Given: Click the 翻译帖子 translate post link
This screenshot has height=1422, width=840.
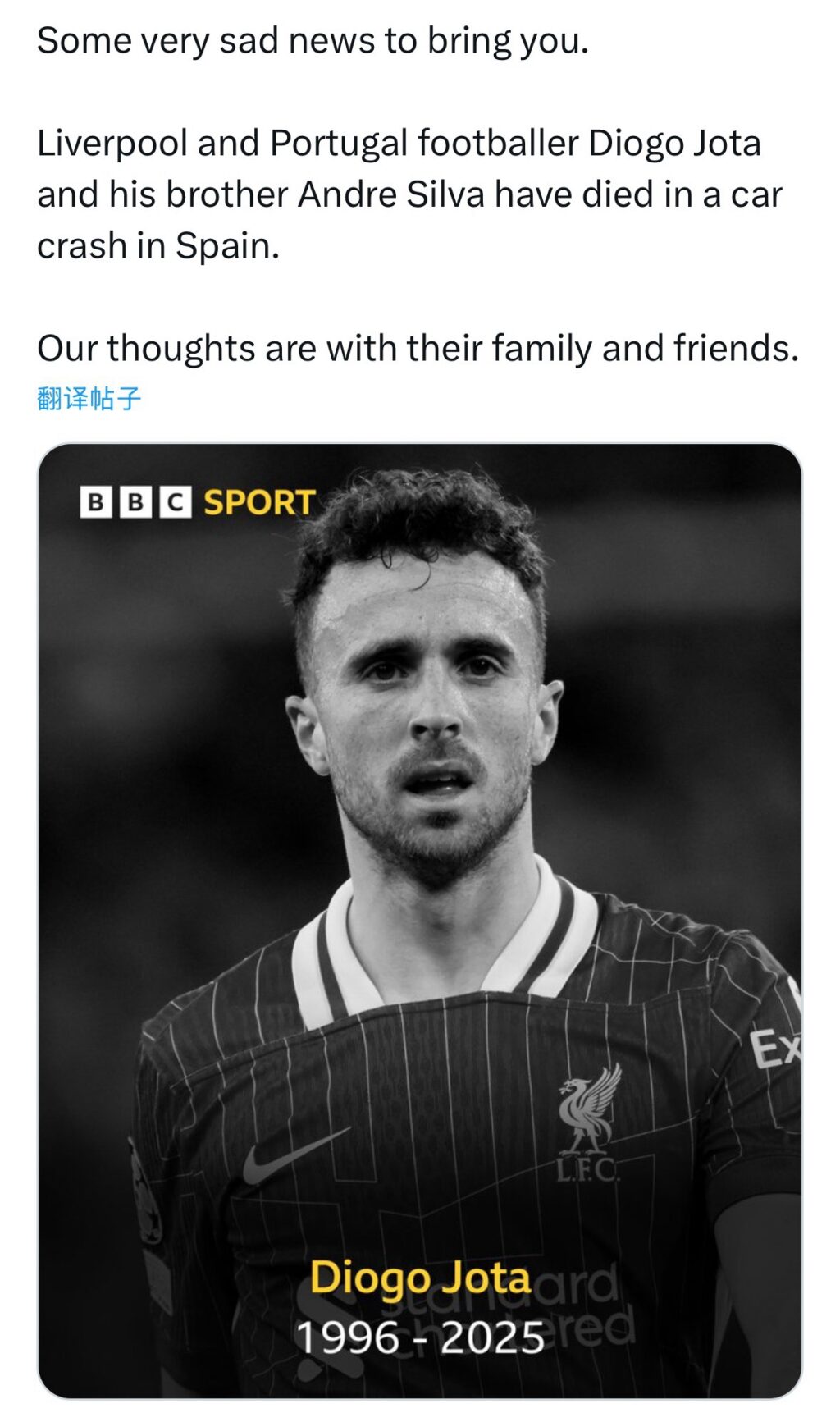Looking at the screenshot, I should coord(89,399).
